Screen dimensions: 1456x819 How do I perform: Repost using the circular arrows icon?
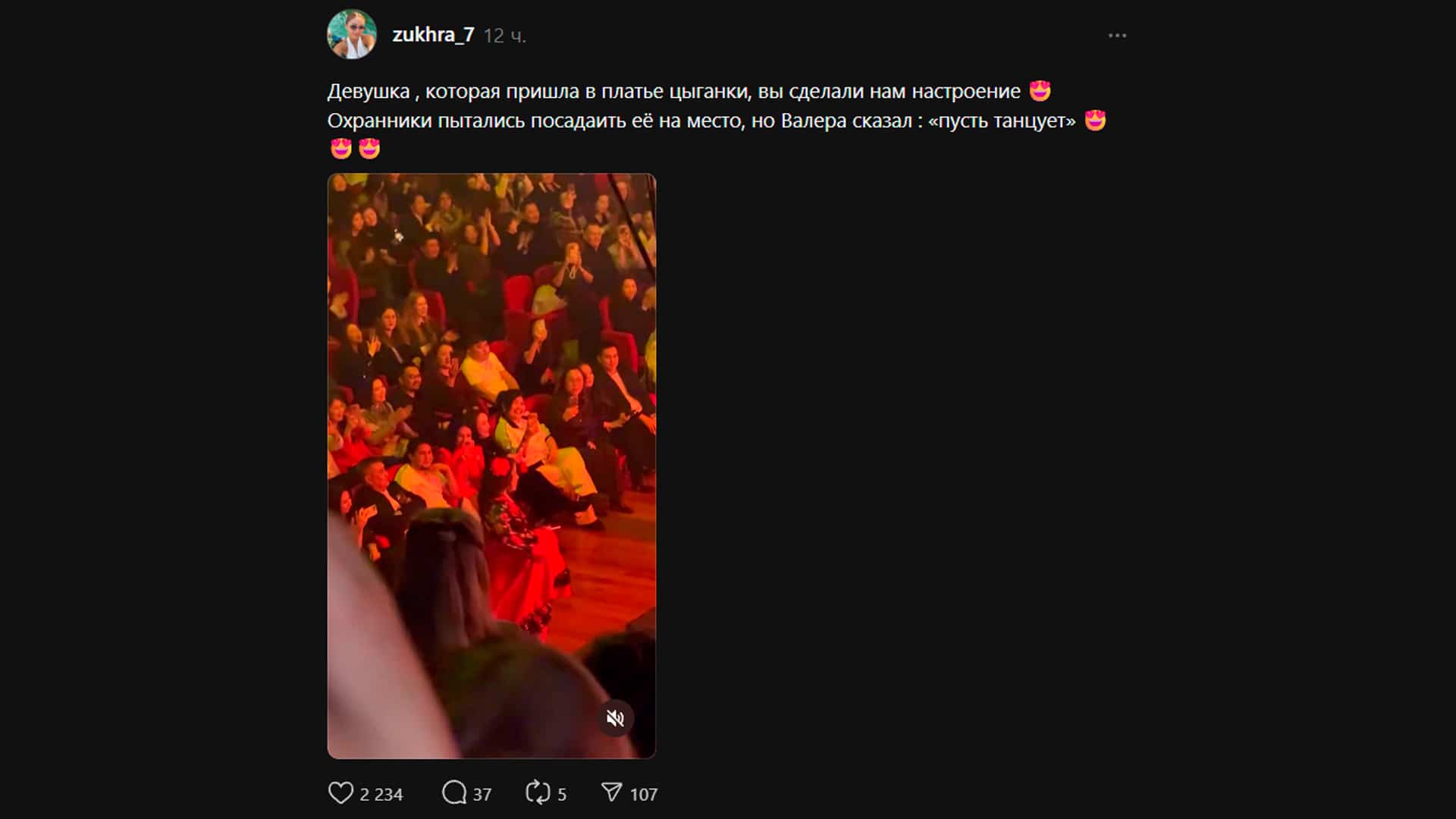(x=538, y=793)
